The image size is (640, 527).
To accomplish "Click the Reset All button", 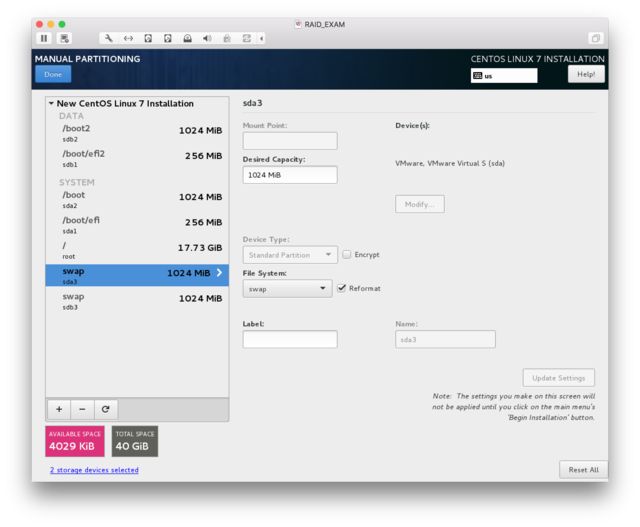I will coord(583,470).
